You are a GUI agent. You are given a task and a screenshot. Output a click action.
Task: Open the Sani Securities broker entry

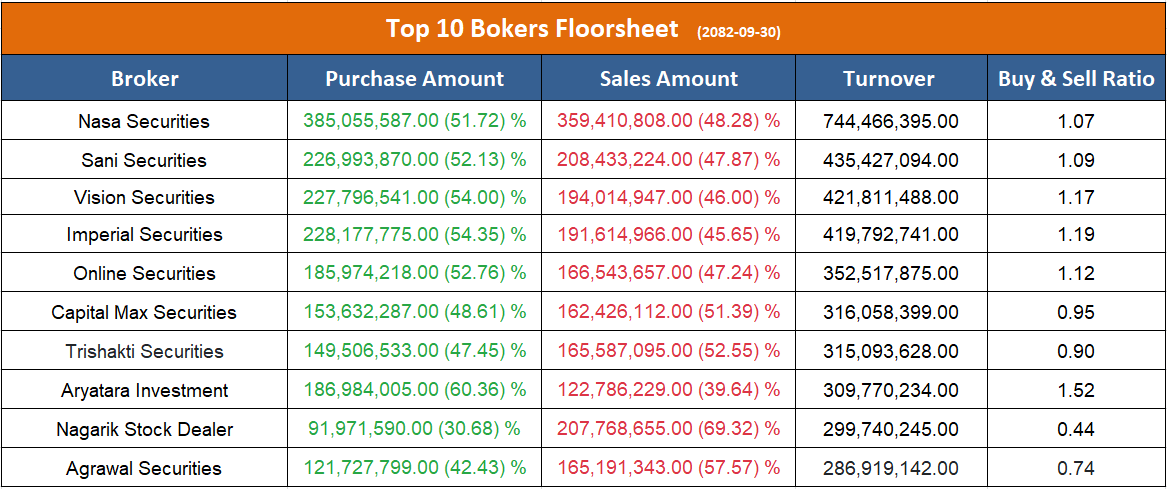coord(144,160)
